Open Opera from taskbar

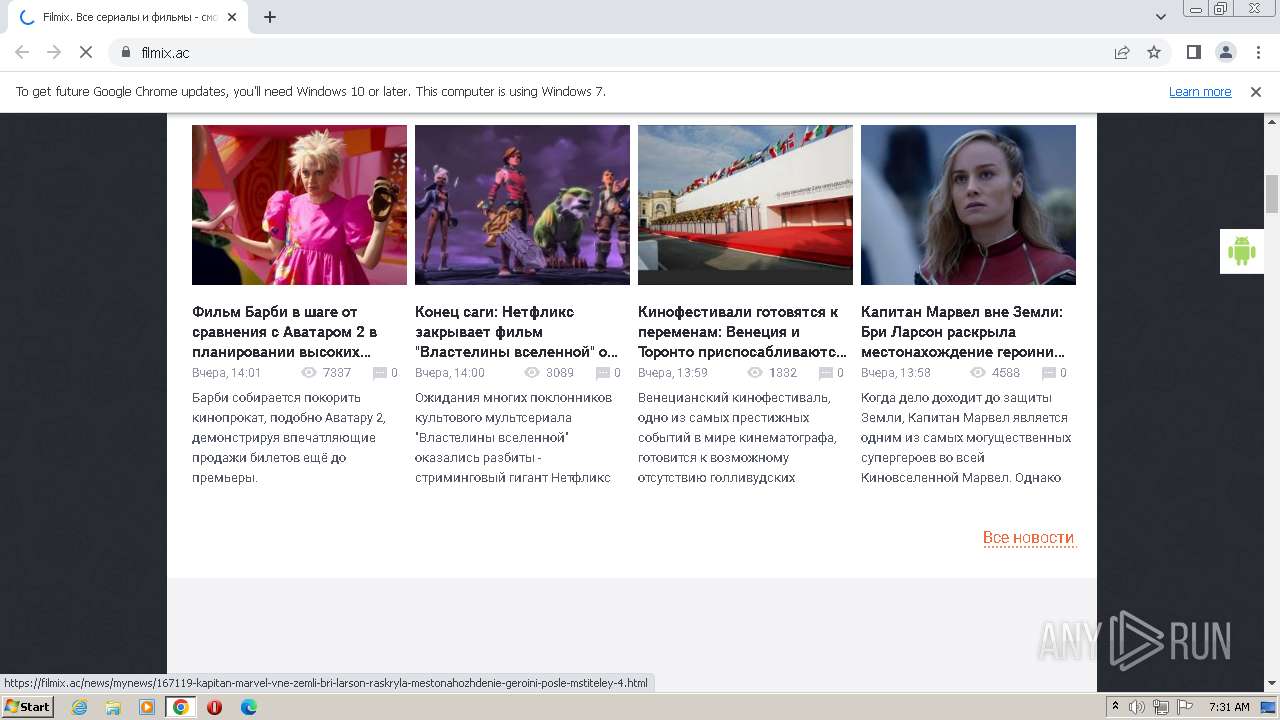point(214,707)
